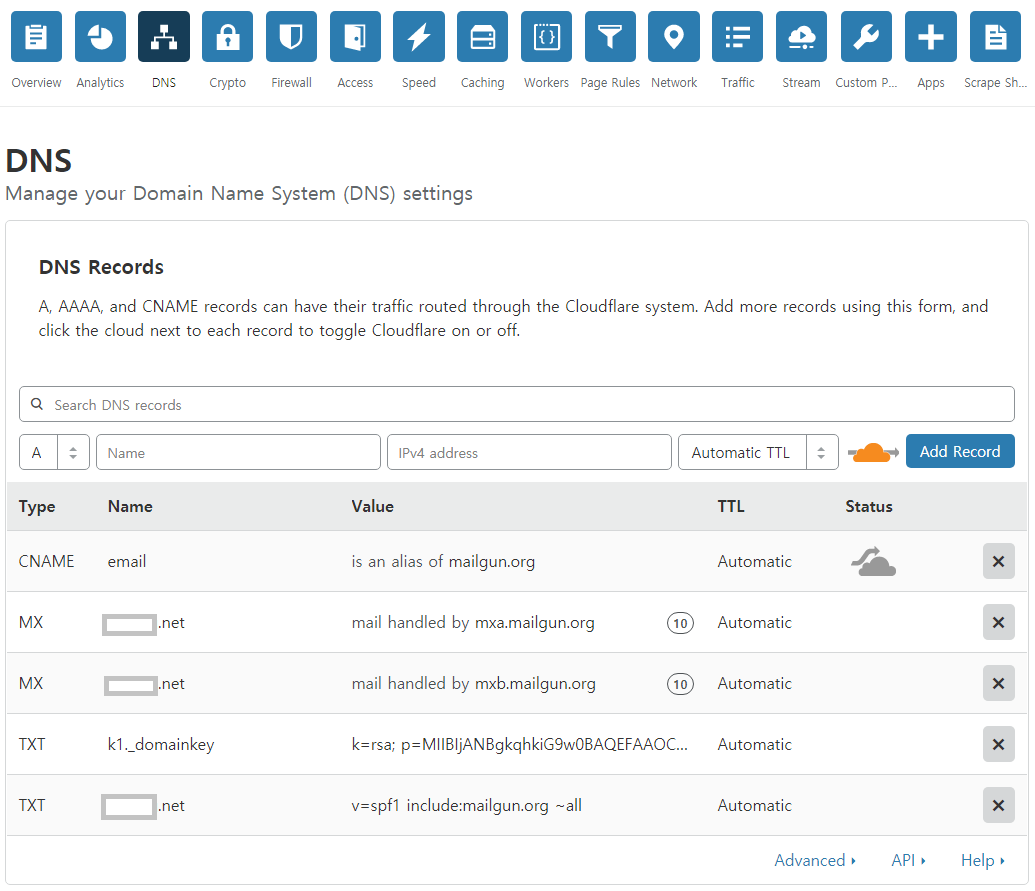Edit value 'v=spf1 include:mailgun.org ~all'

(466, 805)
